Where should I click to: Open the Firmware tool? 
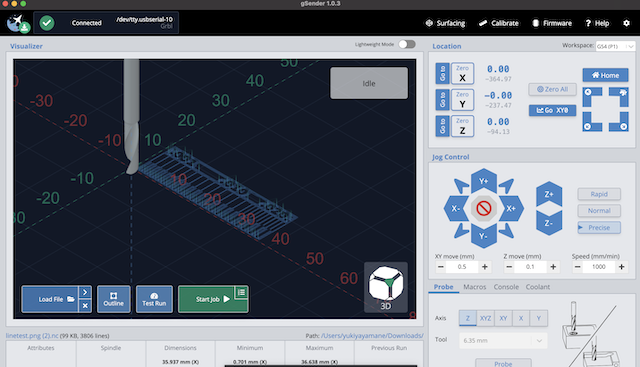[x=552, y=23]
